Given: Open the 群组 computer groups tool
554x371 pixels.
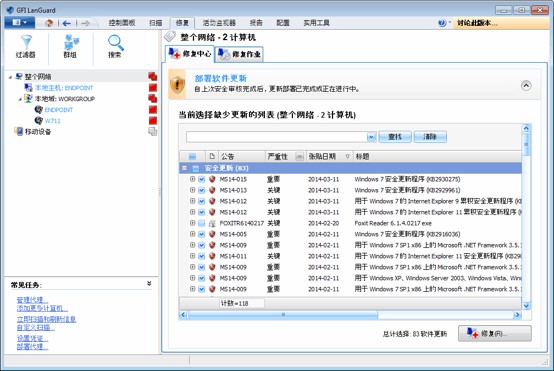Looking at the screenshot, I should pos(70,46).
